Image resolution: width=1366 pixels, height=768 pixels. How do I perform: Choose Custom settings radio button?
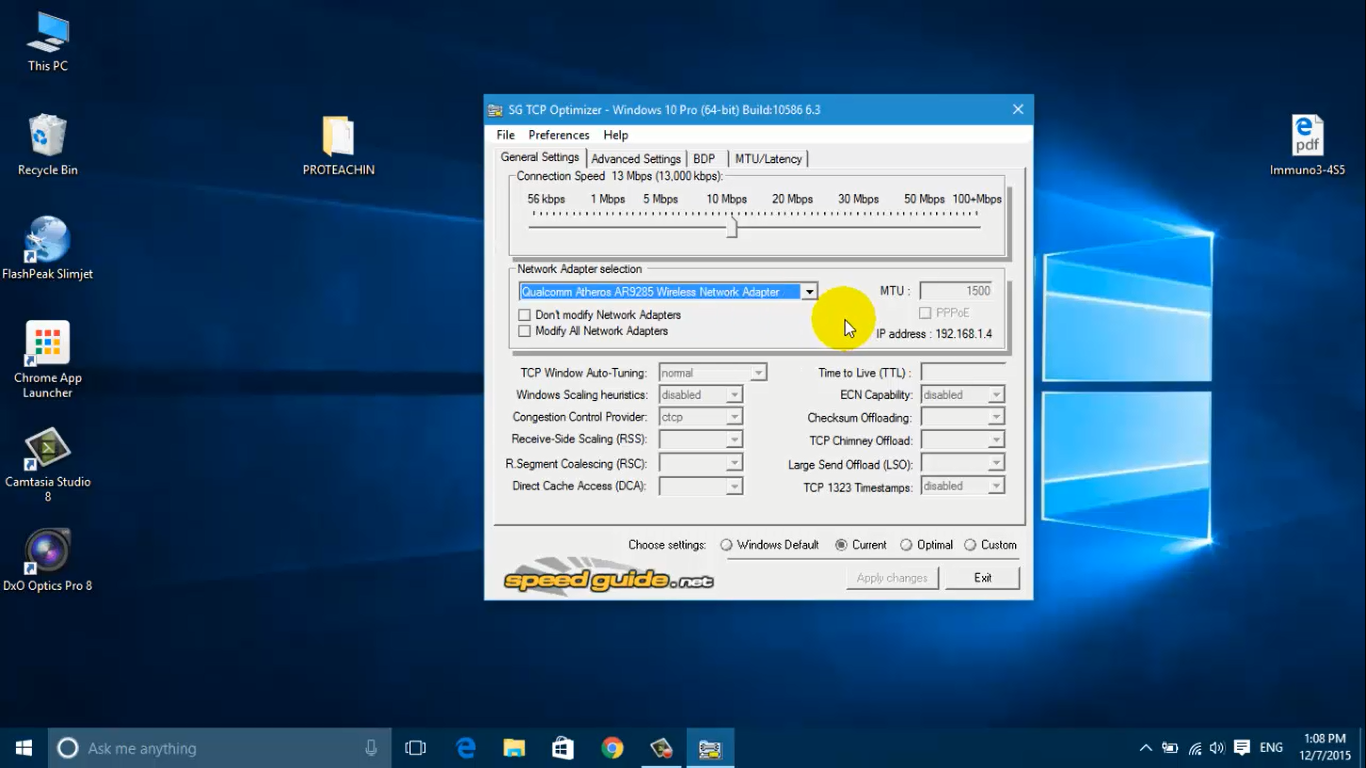(970, 545)
